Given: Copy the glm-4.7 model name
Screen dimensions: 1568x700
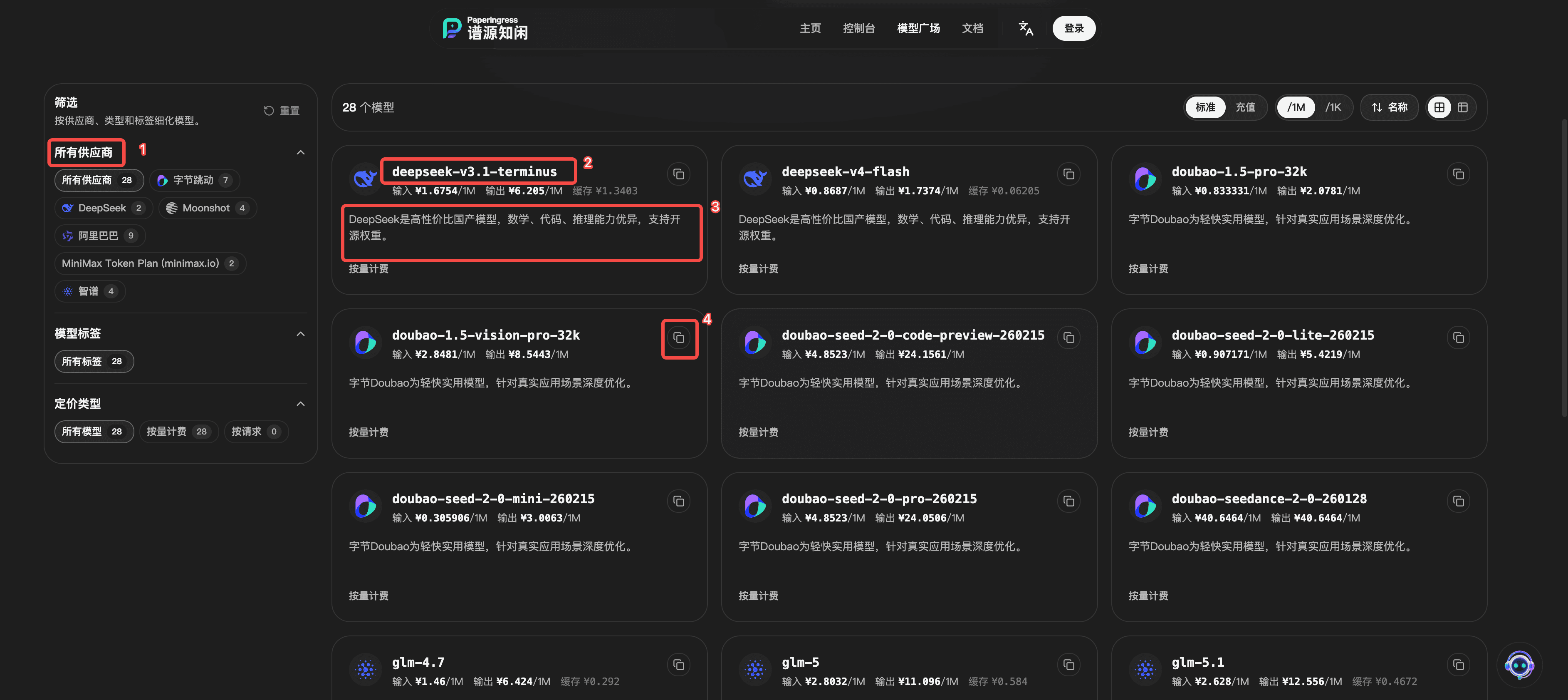Looking at the screenshot, I should click(x=679, y=665).
